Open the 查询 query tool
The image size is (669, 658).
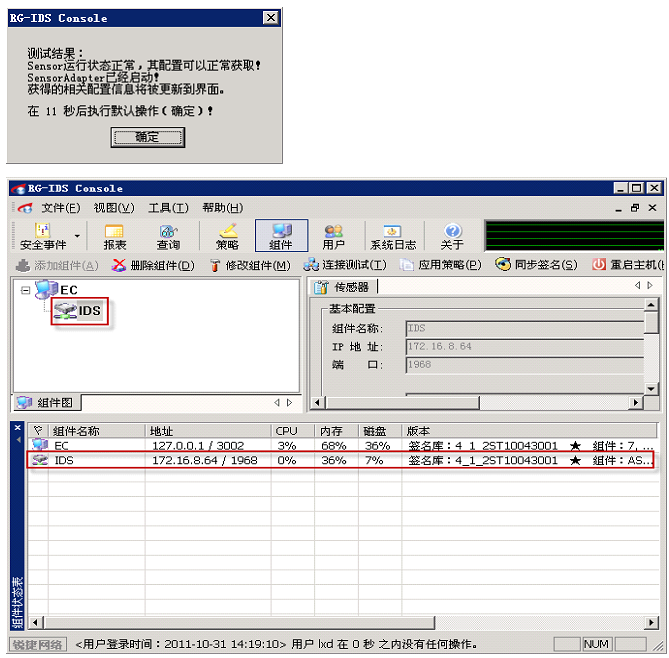pyautogui.click(x=168, y=236)
